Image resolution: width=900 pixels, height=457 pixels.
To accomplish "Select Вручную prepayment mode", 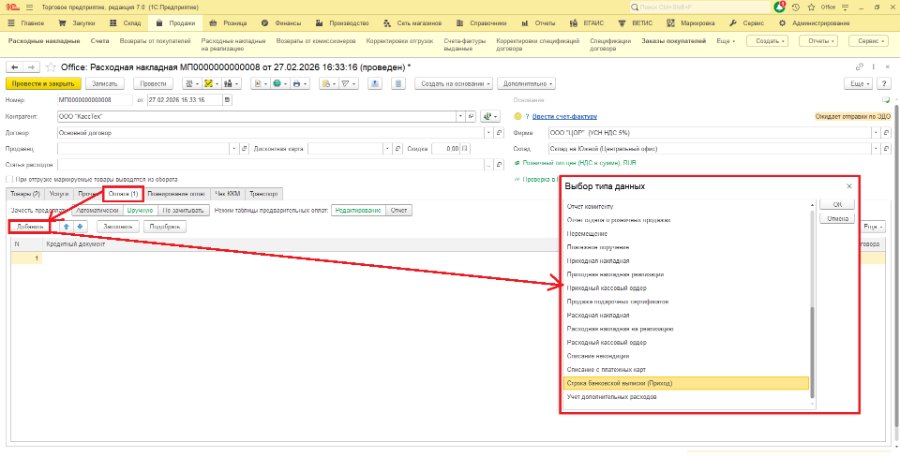I will tap(140, 210).
